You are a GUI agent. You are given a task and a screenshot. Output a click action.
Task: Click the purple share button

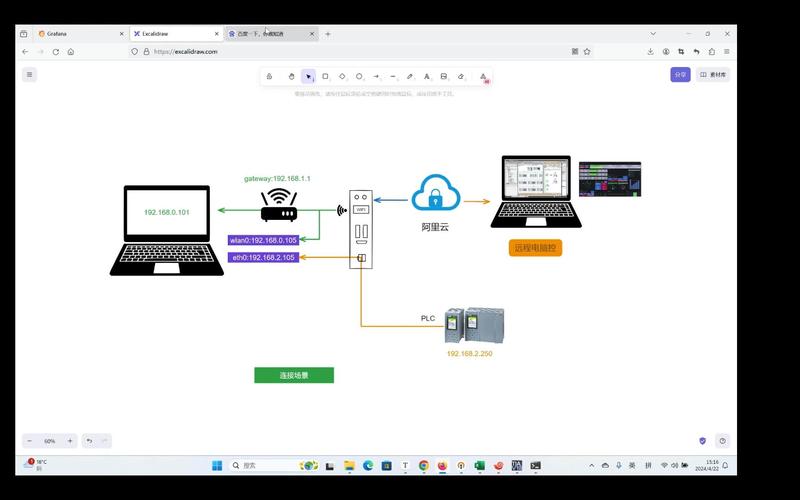(680, 74)
